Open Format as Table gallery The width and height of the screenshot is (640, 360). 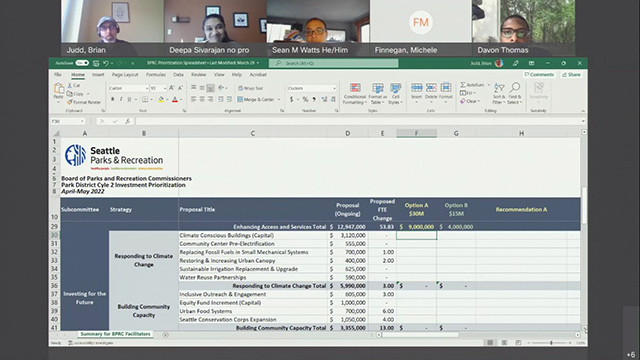(378, 94)
